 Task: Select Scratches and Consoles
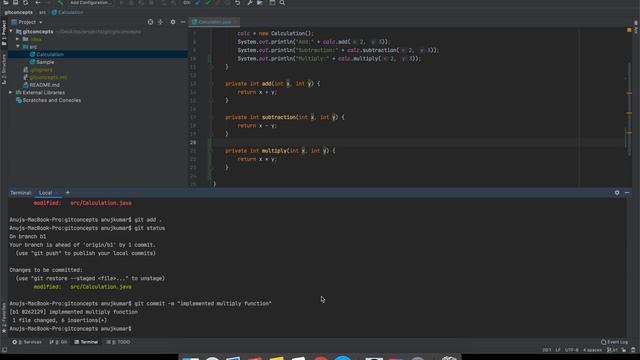48,100
